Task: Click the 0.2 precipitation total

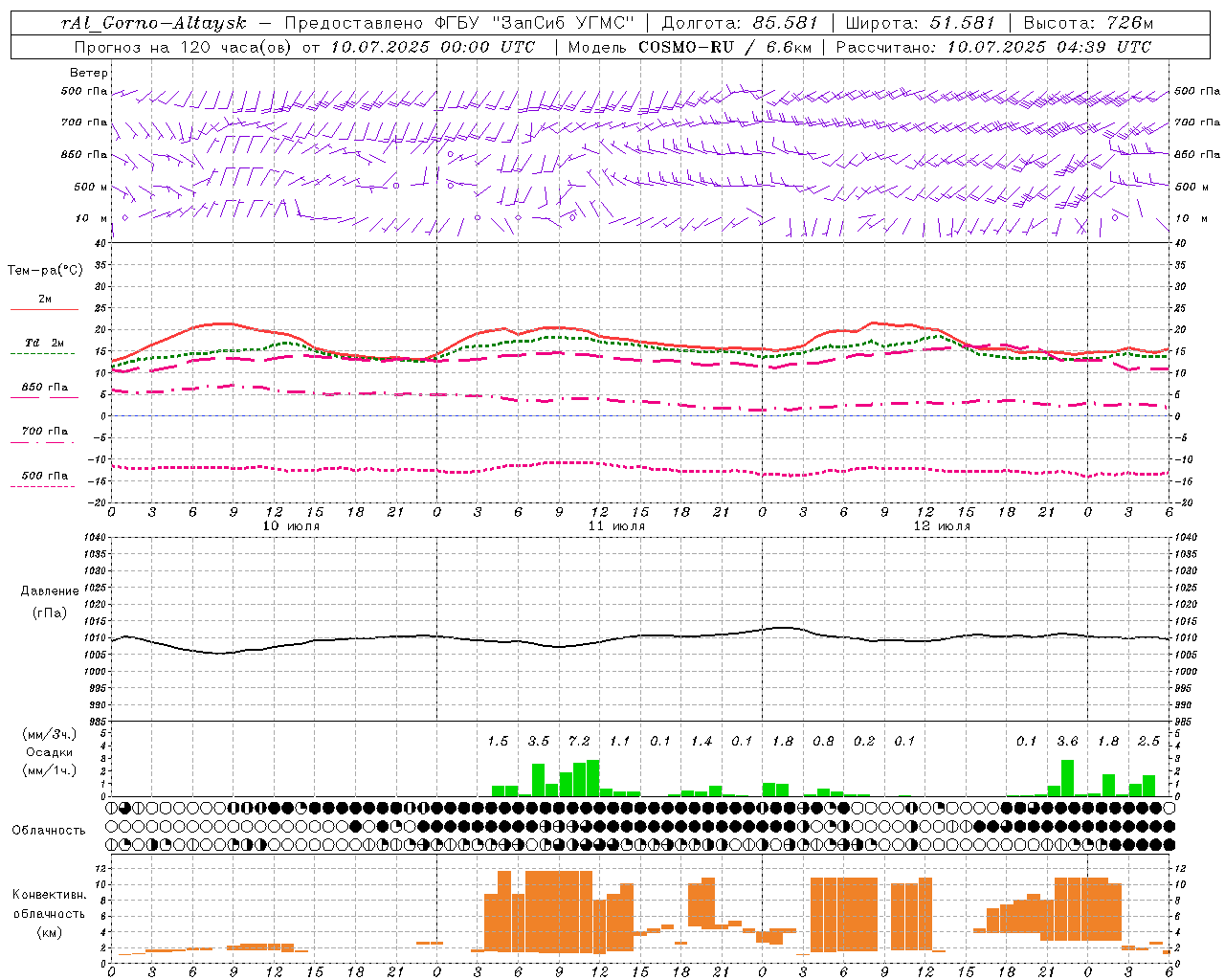Action: coord(864,742)
